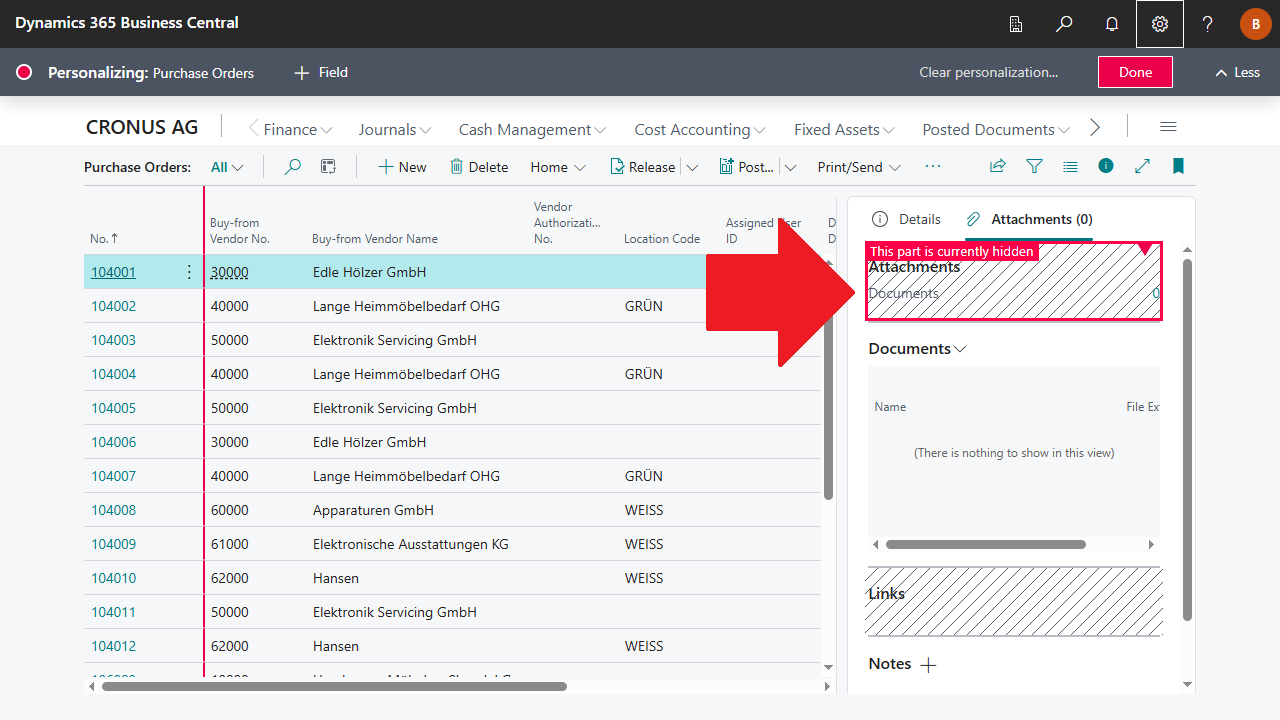Open the Settings gear menu
Image resolution: width=1280 pixels, height=720 pixels.
click(x=1160, y=24)
